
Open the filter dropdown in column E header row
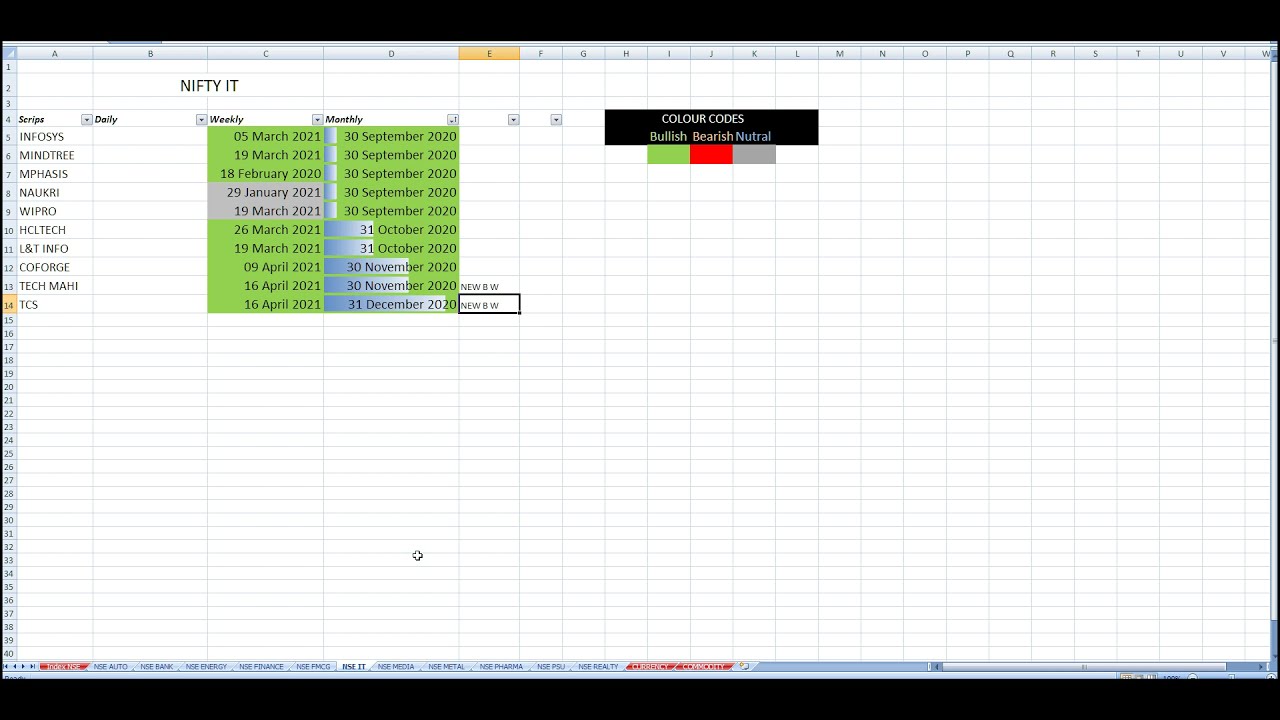click(513, 120)
